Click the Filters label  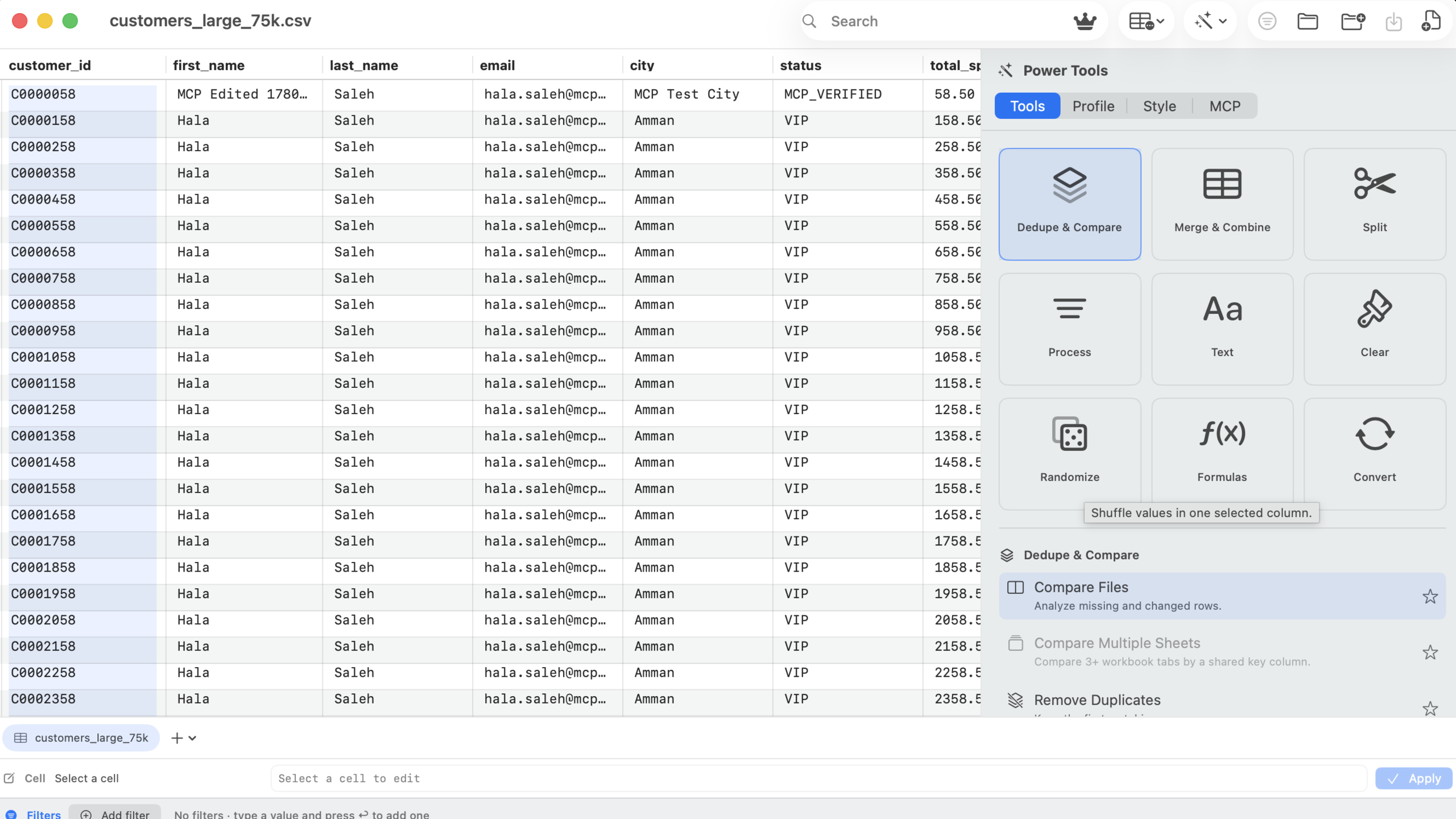[43, 814]
